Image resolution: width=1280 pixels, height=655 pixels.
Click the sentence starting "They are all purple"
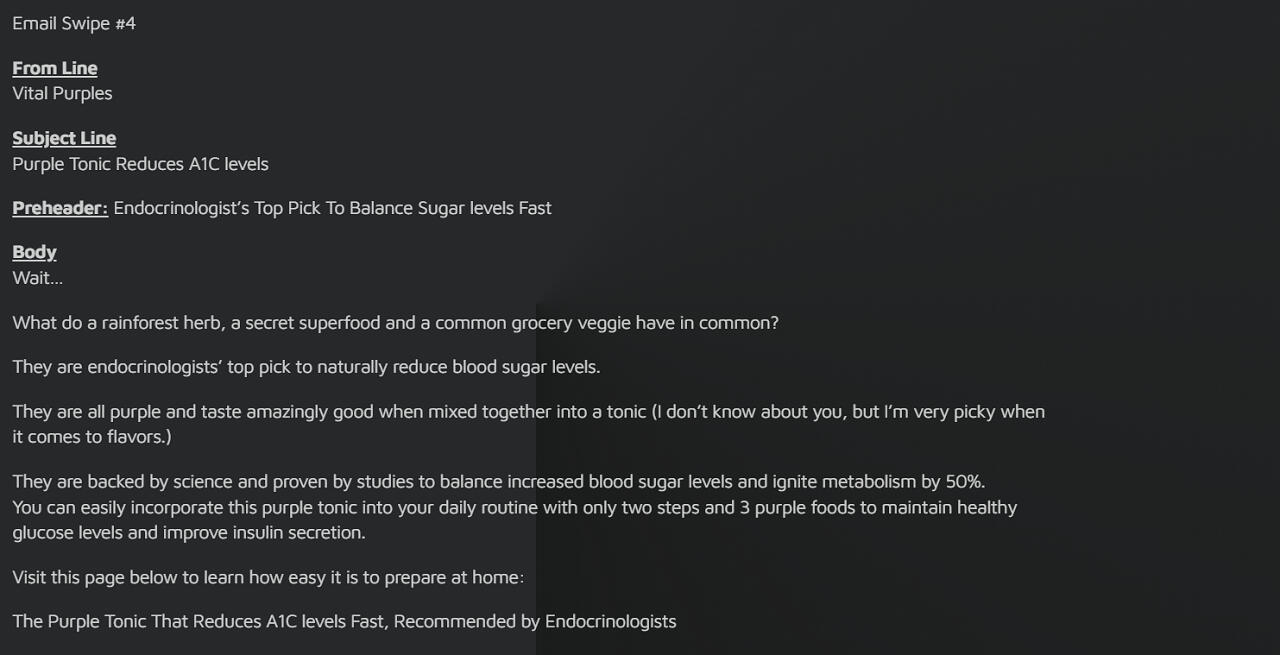[528, 412]
